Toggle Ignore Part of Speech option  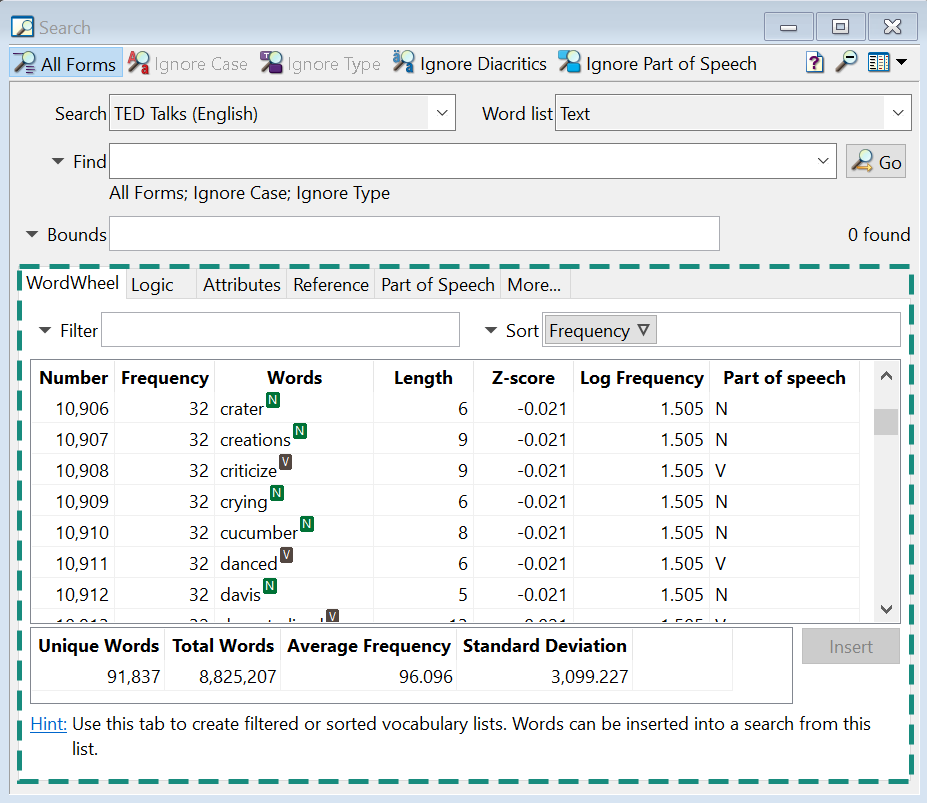pos(658,64)
